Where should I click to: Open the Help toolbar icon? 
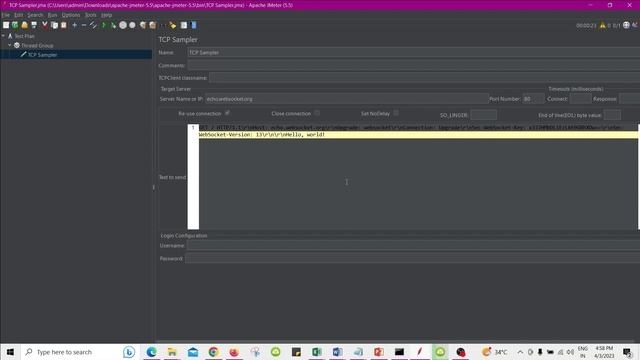pos(194,25)
